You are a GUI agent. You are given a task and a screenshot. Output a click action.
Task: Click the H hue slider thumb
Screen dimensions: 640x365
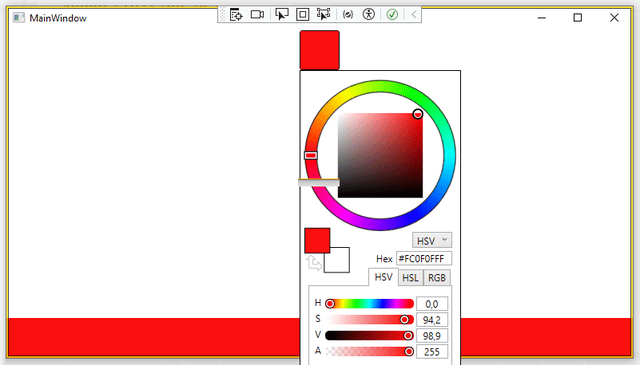tap(330, 303)
